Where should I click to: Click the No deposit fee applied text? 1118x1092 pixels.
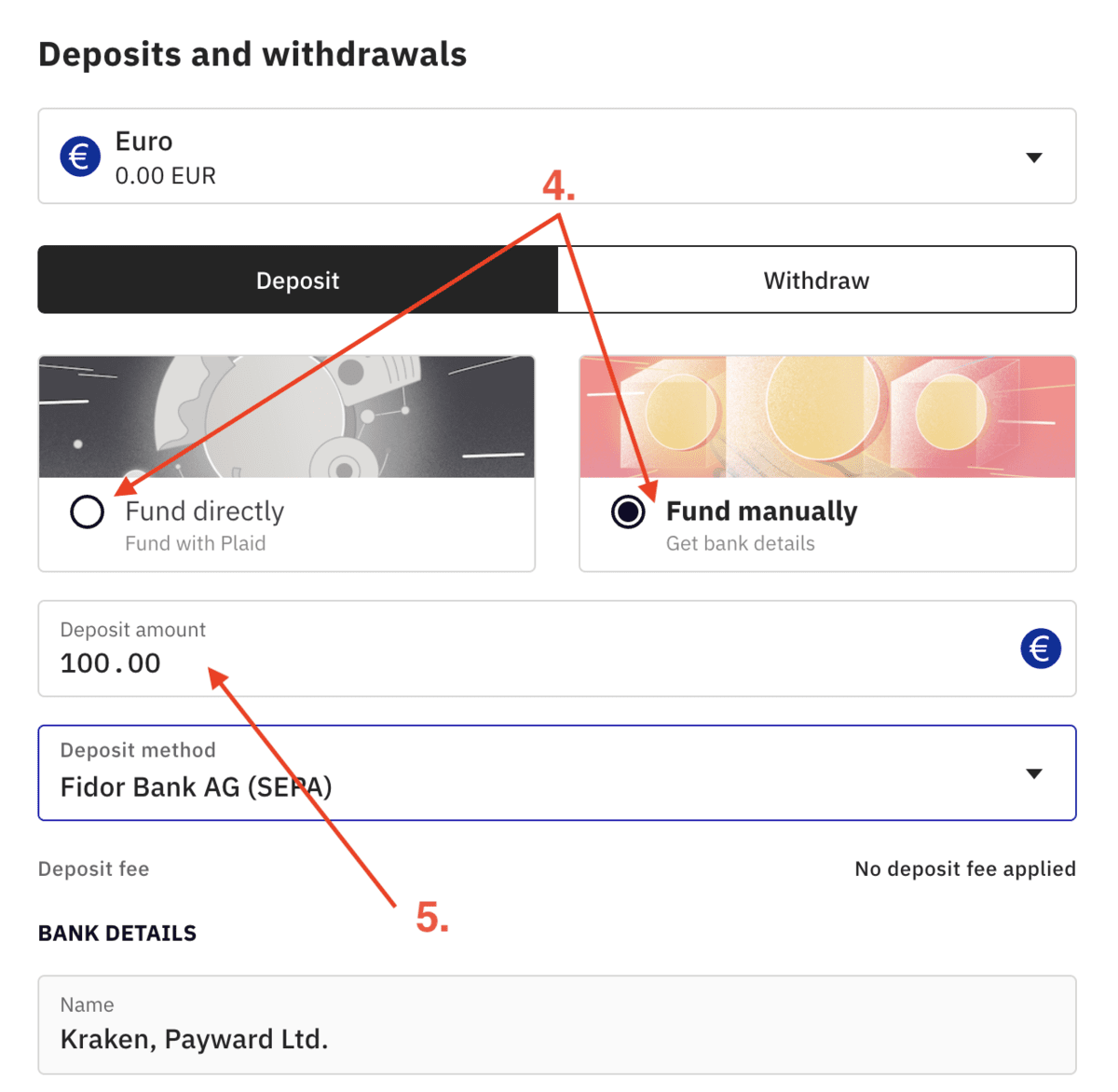pyautogui.click(x=965, y=869)
